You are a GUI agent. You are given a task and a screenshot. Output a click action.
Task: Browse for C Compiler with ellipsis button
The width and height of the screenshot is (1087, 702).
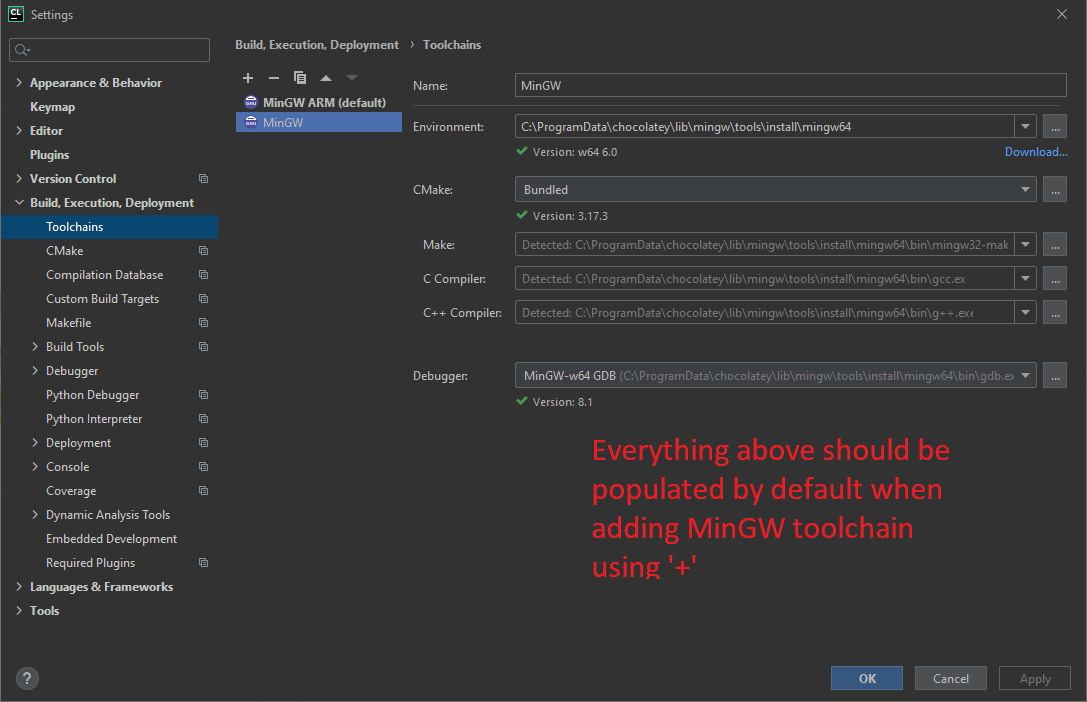[1055, 279]
